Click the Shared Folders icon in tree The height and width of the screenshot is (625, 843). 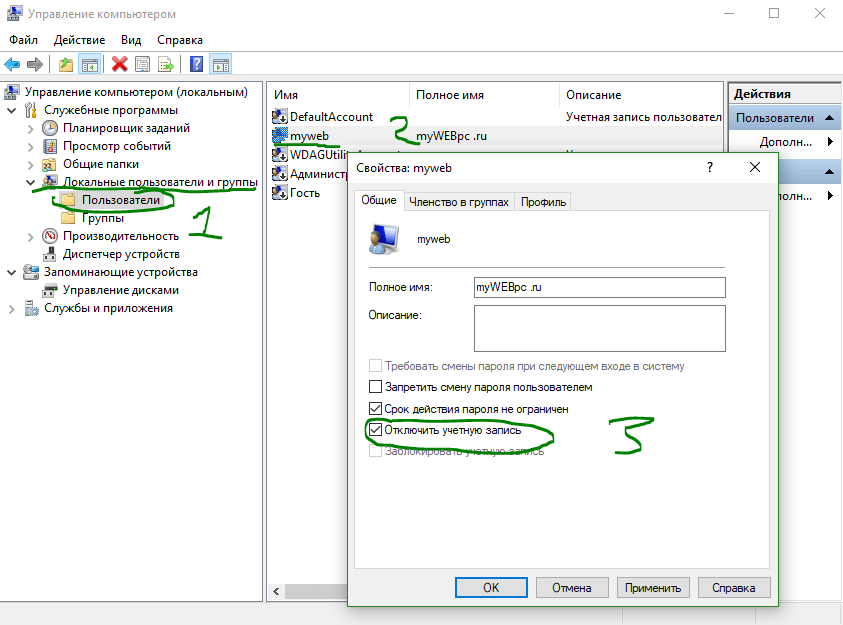click(49, 164)
